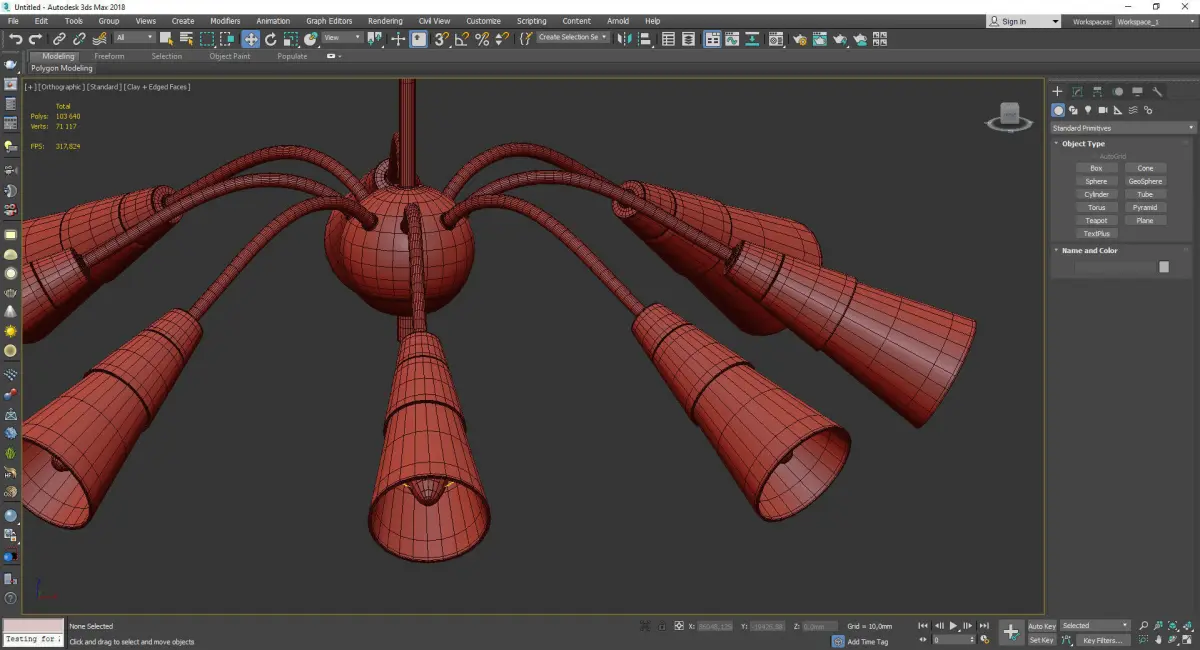This screenshot has height=650, width=1200.
Task: Open the Utilities wrench panel
Action: pos(1157,92)
